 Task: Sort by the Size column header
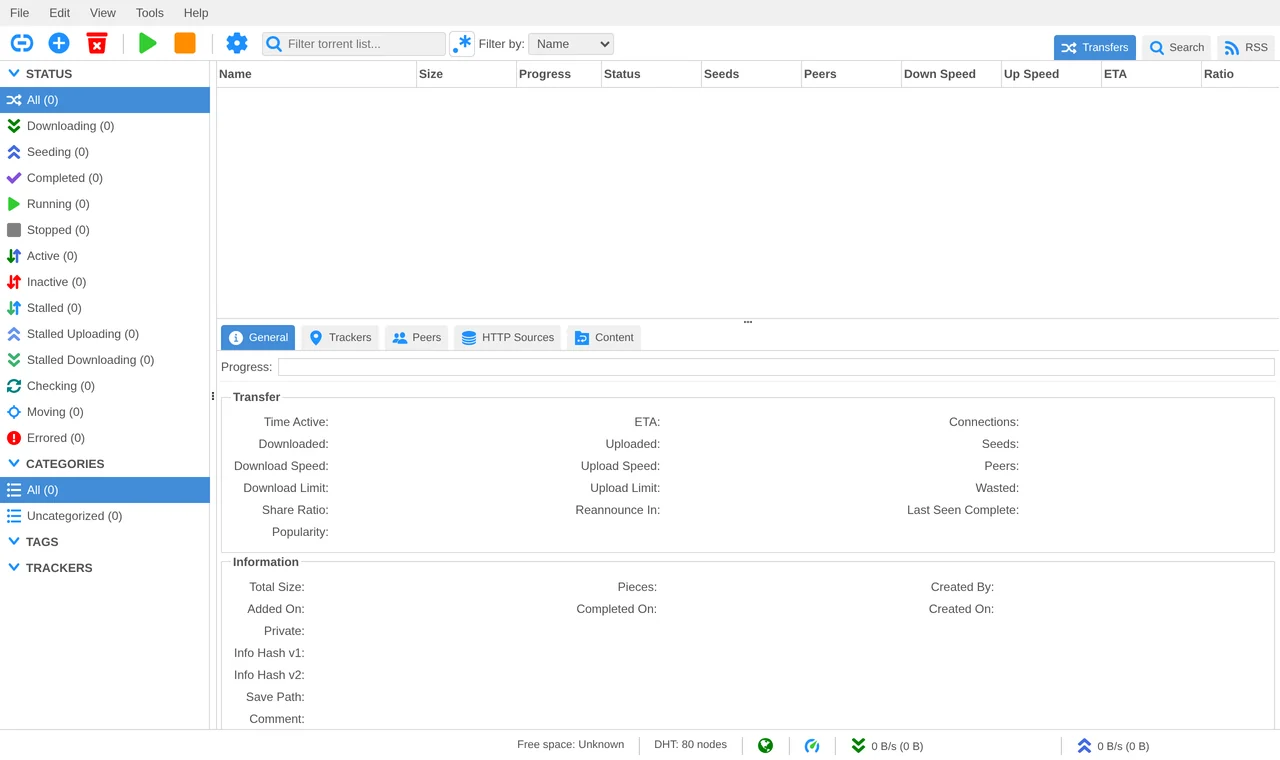(x=466, y=74)
